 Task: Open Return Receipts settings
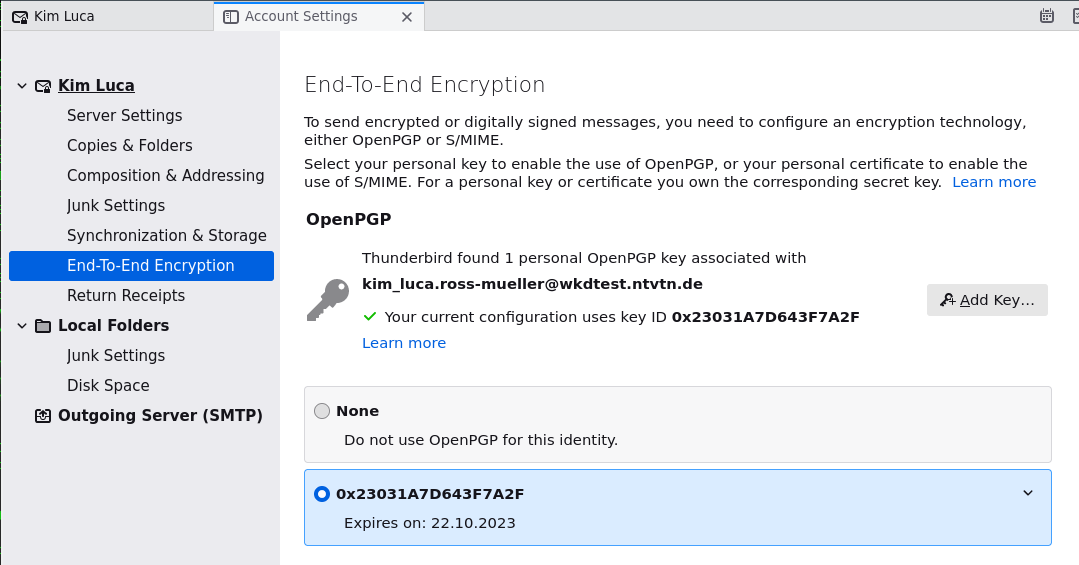[126, 296]
